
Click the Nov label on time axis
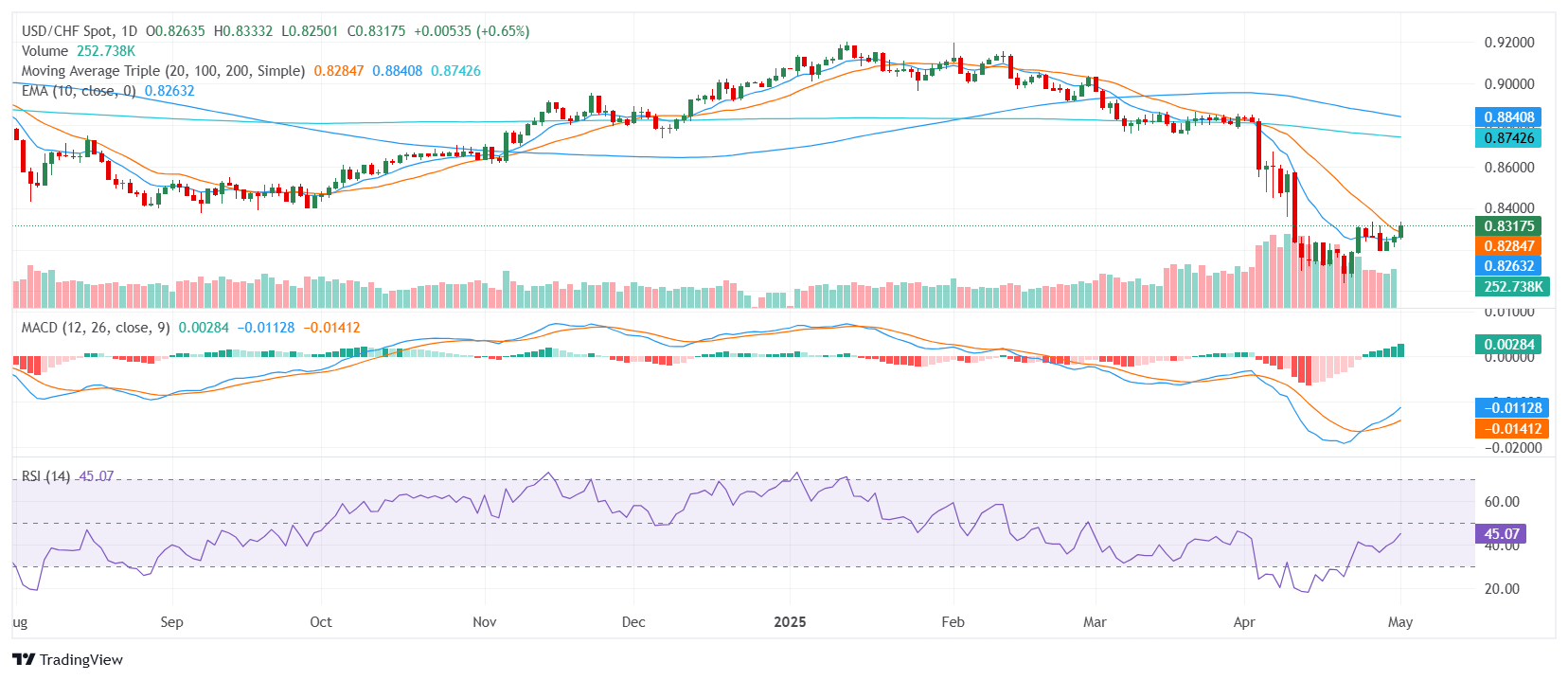[x=484, y=622]
